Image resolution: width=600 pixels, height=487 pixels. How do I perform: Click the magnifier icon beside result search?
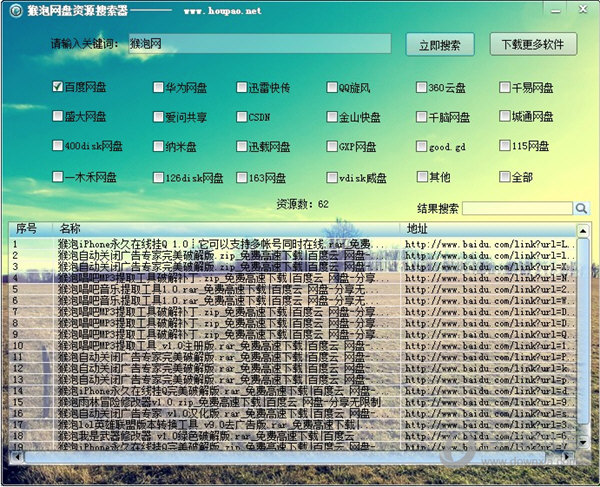[x=581, y=208]
